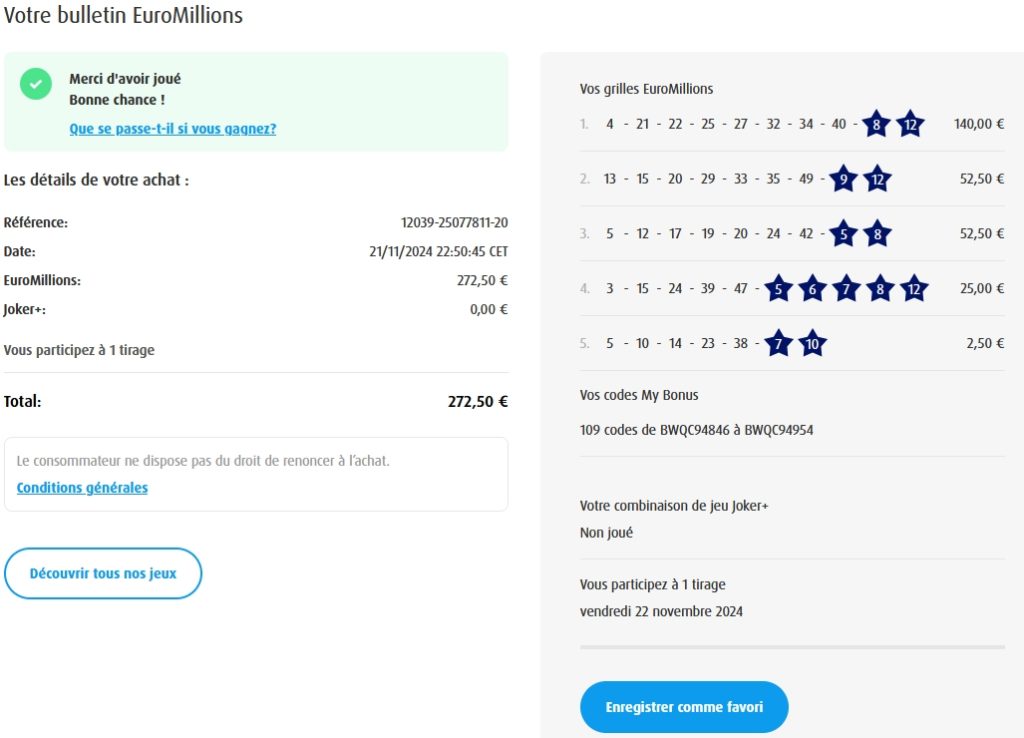
Task: Click star number 7 in grid 4
Action: [846, 289]
